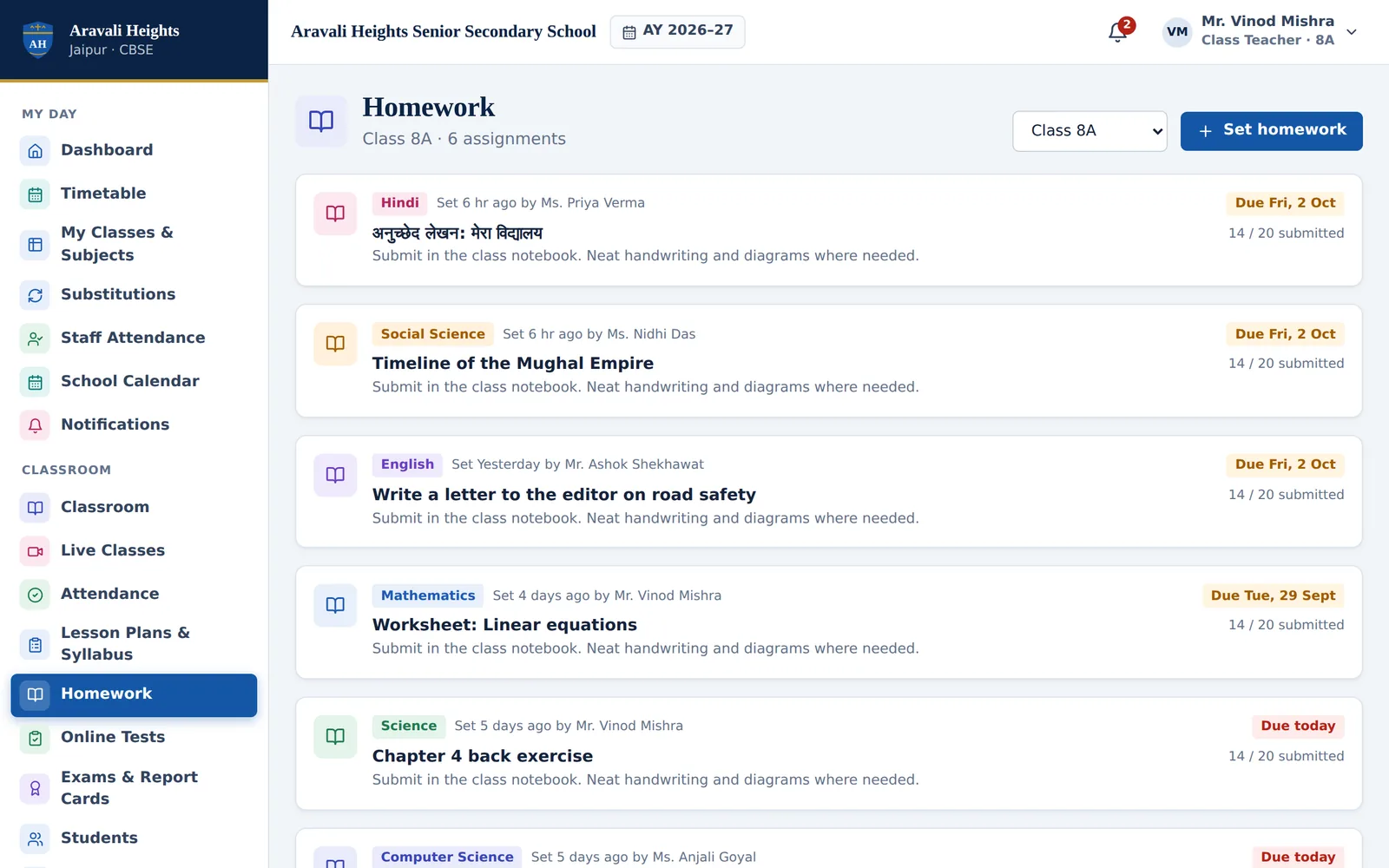
Task: Go to Dashboard in the sidebar
Action: point(134,150)
